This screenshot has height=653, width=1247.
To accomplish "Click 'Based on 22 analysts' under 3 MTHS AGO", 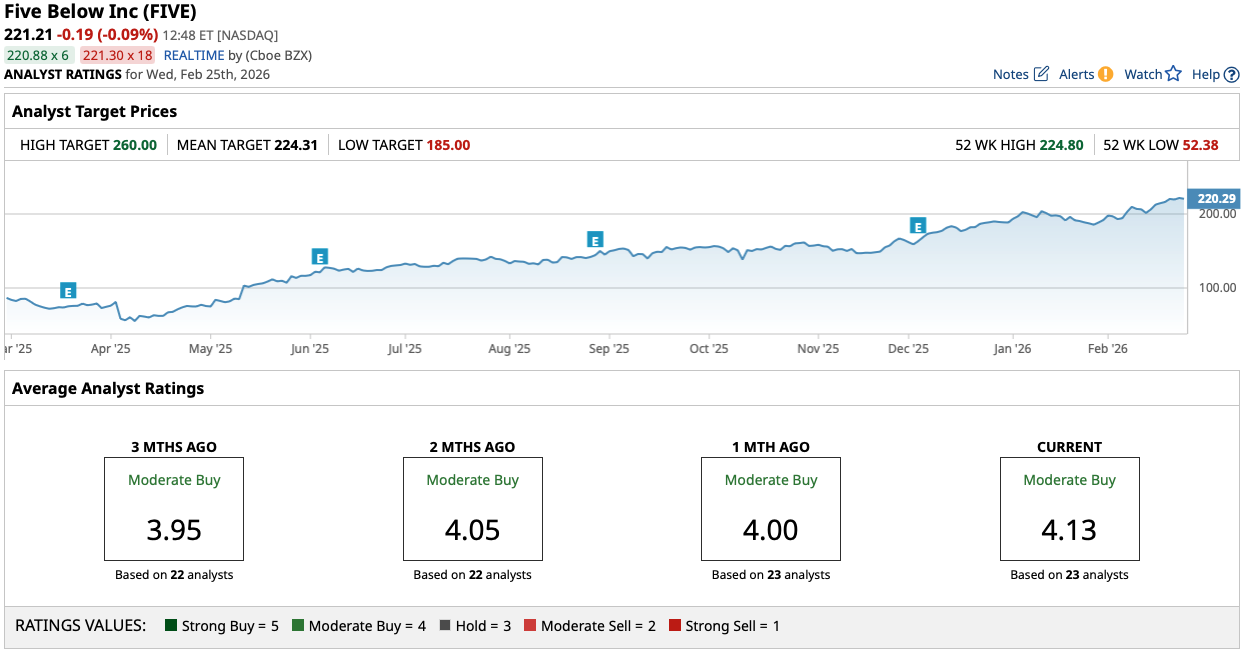I will pyautogui.click(x=174, y=575).
